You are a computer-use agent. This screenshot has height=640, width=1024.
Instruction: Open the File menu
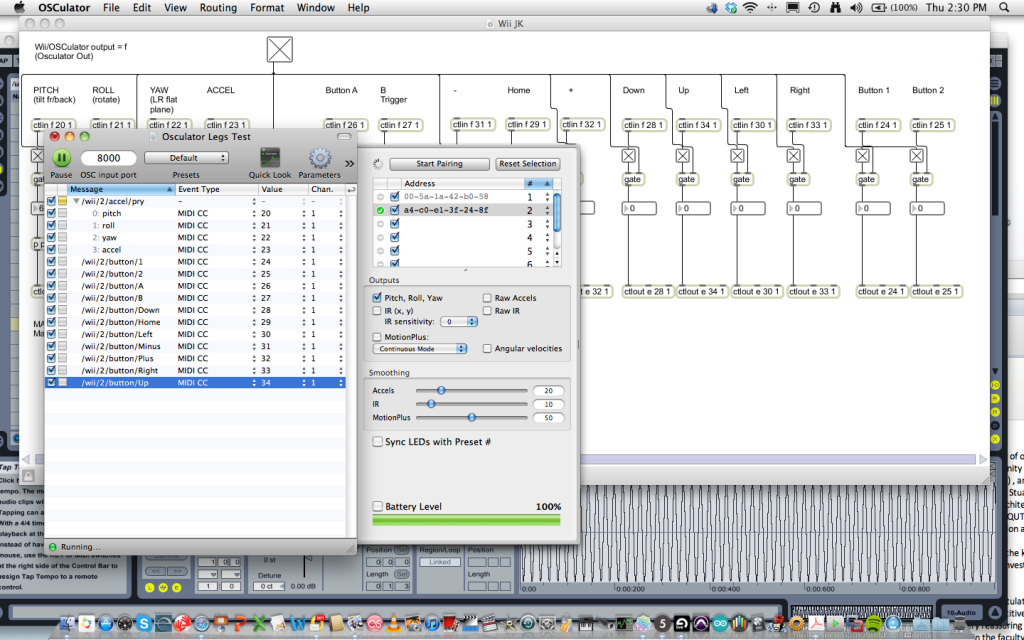coord(111,8)
